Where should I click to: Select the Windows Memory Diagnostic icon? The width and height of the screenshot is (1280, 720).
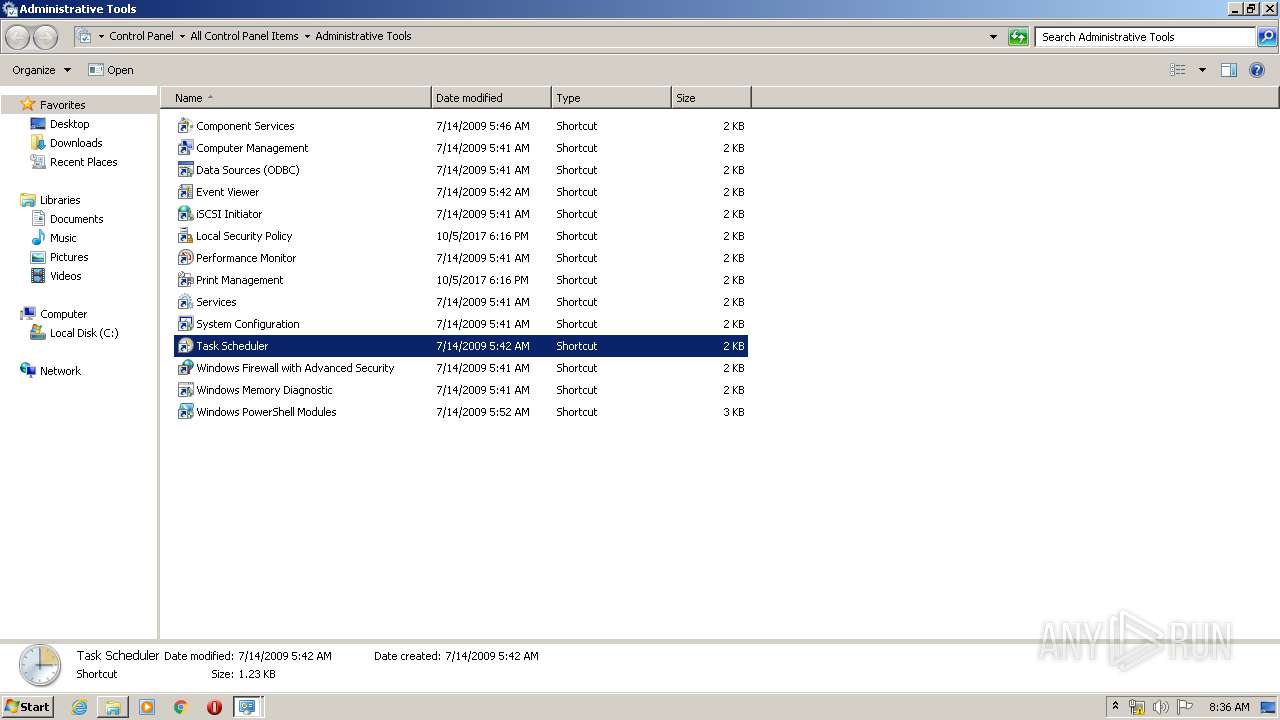coord(185,390)
